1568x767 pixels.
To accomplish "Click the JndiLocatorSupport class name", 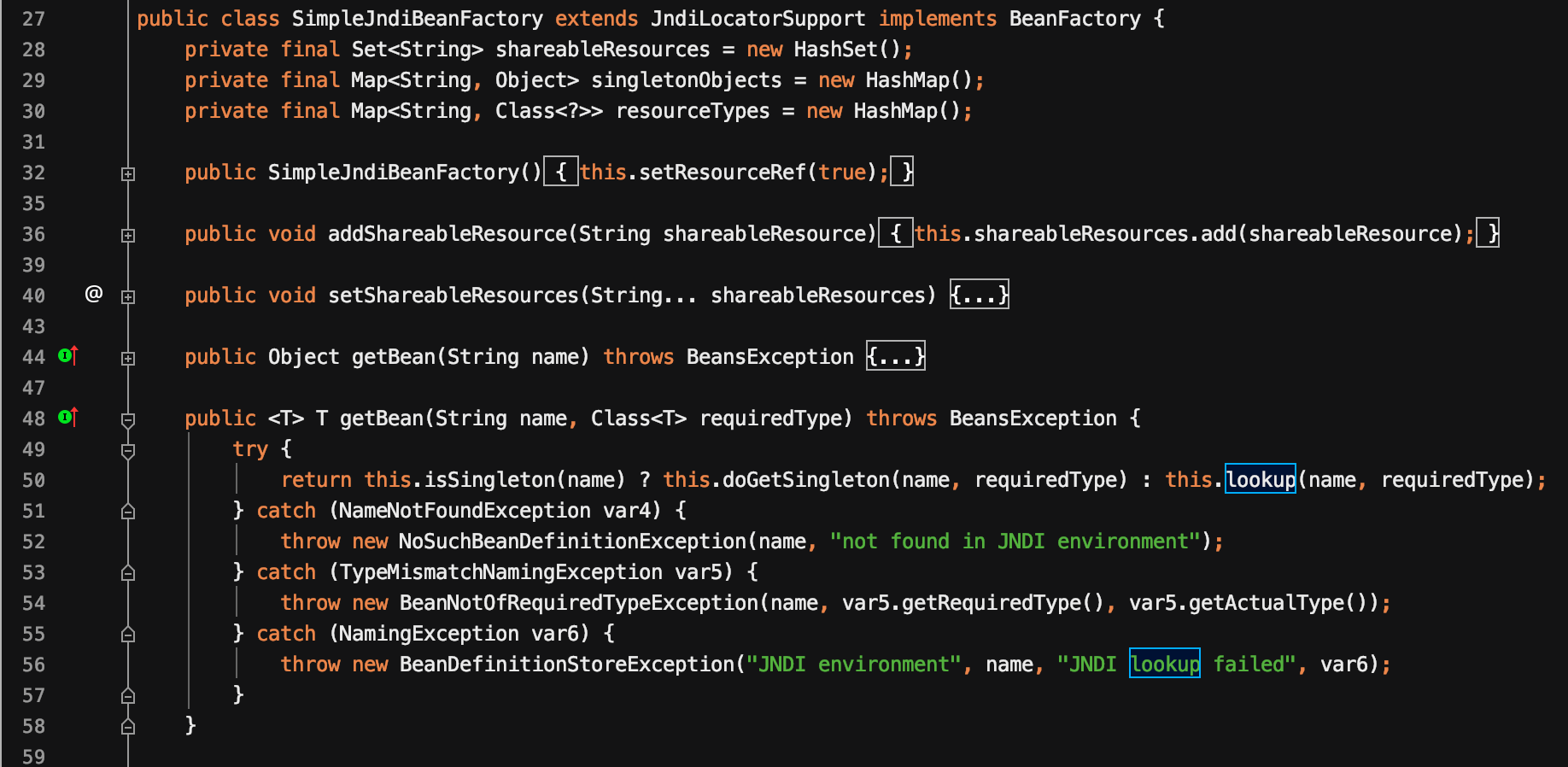I will click(x=758, y=19).
